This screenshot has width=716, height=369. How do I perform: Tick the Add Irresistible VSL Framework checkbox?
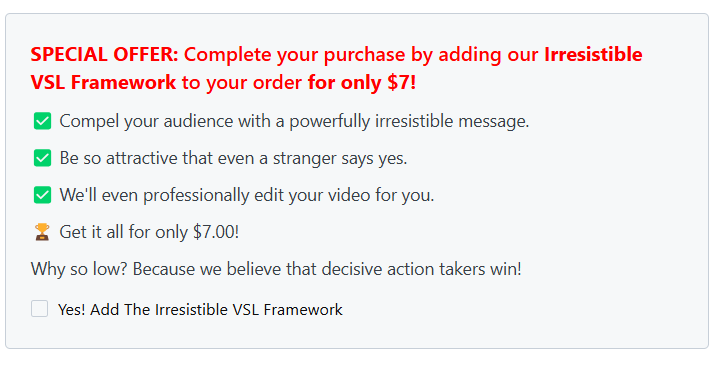[x=39, y=309]
